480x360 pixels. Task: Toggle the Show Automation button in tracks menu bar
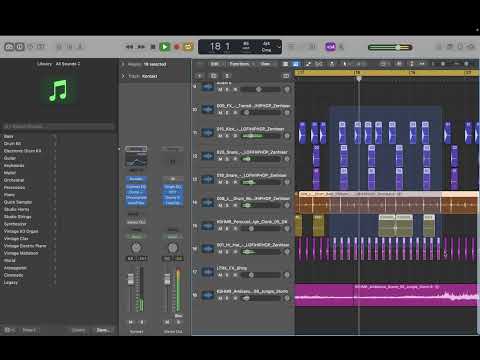308,64
